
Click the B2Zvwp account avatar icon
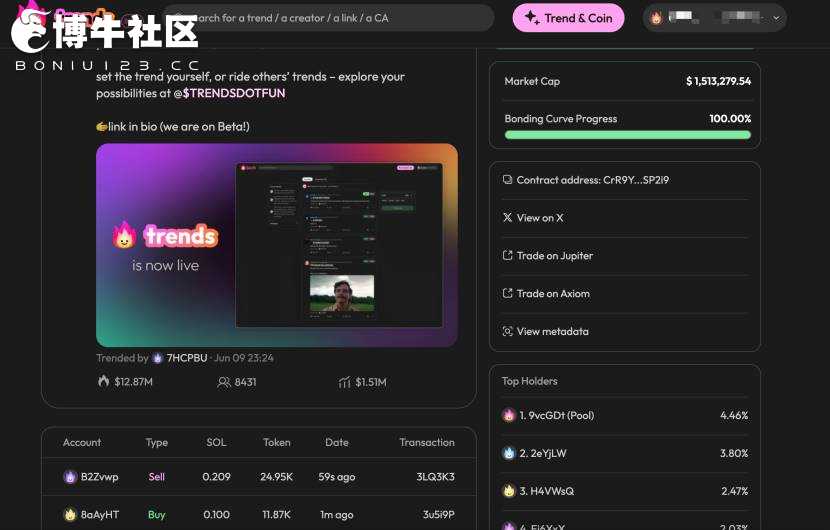point(70,477)
